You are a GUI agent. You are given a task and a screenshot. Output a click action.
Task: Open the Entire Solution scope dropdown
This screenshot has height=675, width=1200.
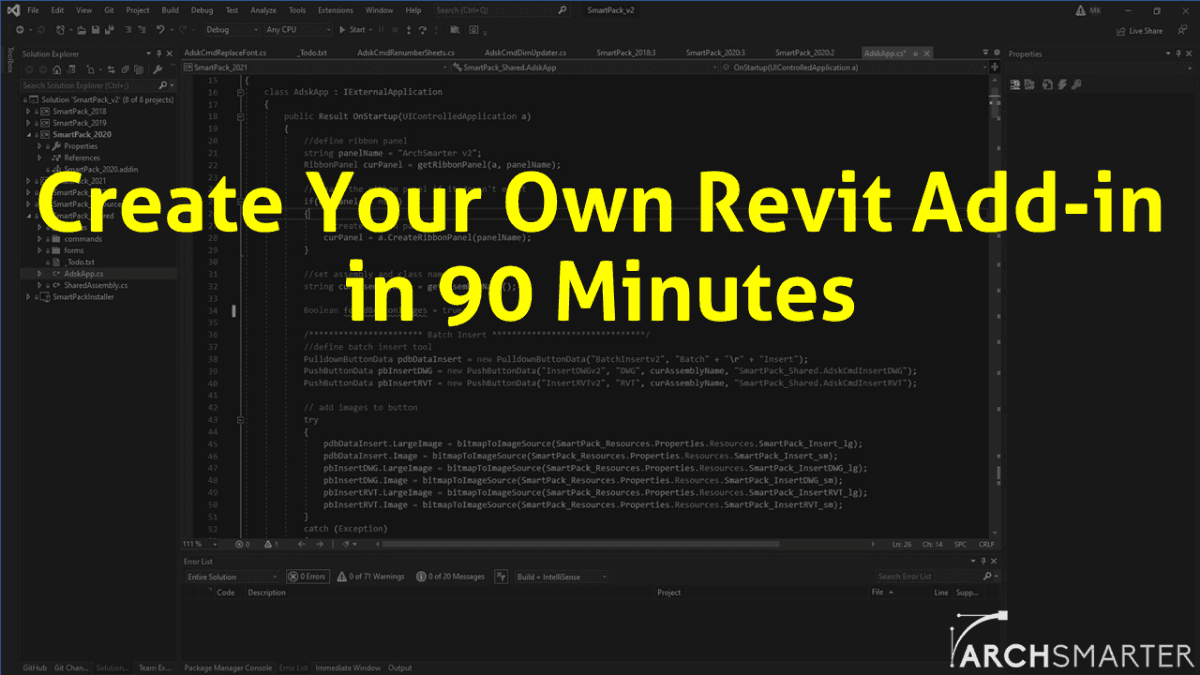(232, 577)
